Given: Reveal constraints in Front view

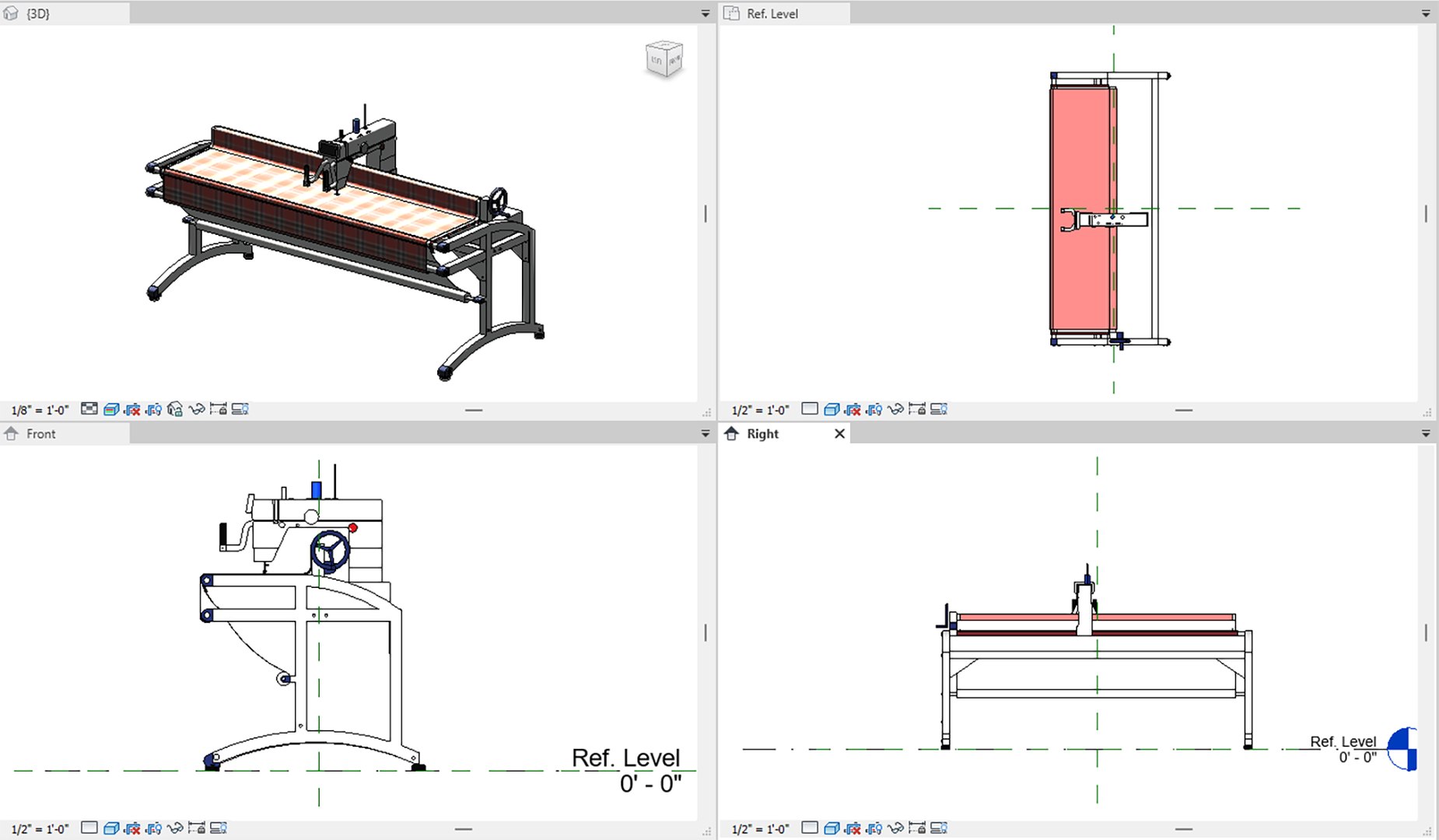Looking at the screenshot, I should tap(197, 828).
